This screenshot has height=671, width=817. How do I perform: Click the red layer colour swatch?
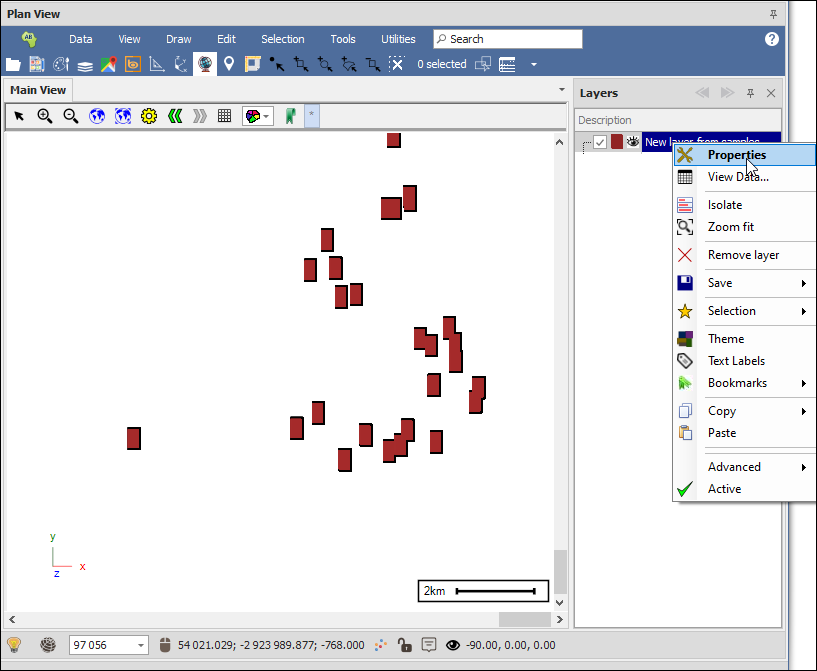[x=617, y=142]
